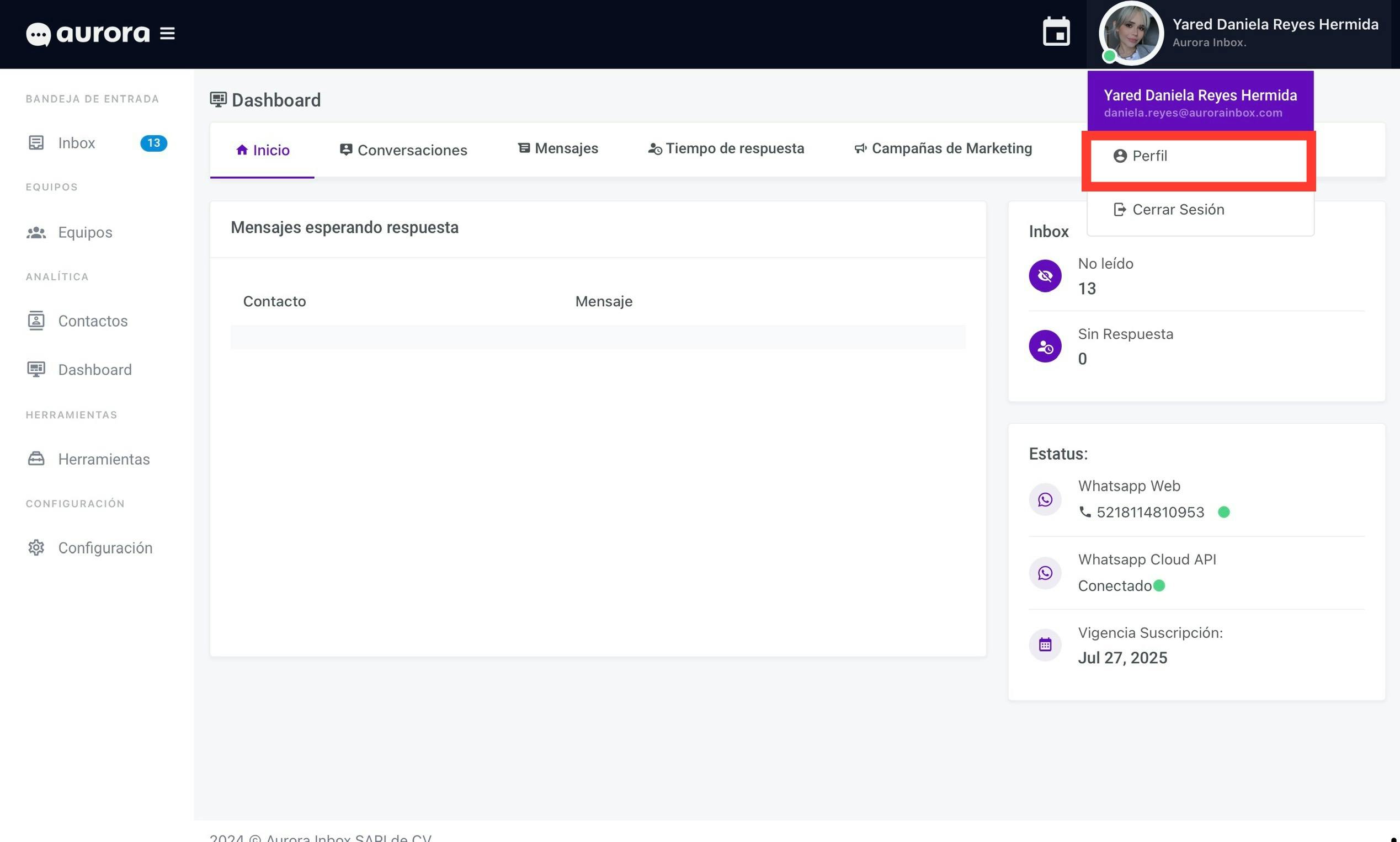Click the Sin Respuesta count 0
This screenshot has width=1400, height=842.
point(1082,359)
